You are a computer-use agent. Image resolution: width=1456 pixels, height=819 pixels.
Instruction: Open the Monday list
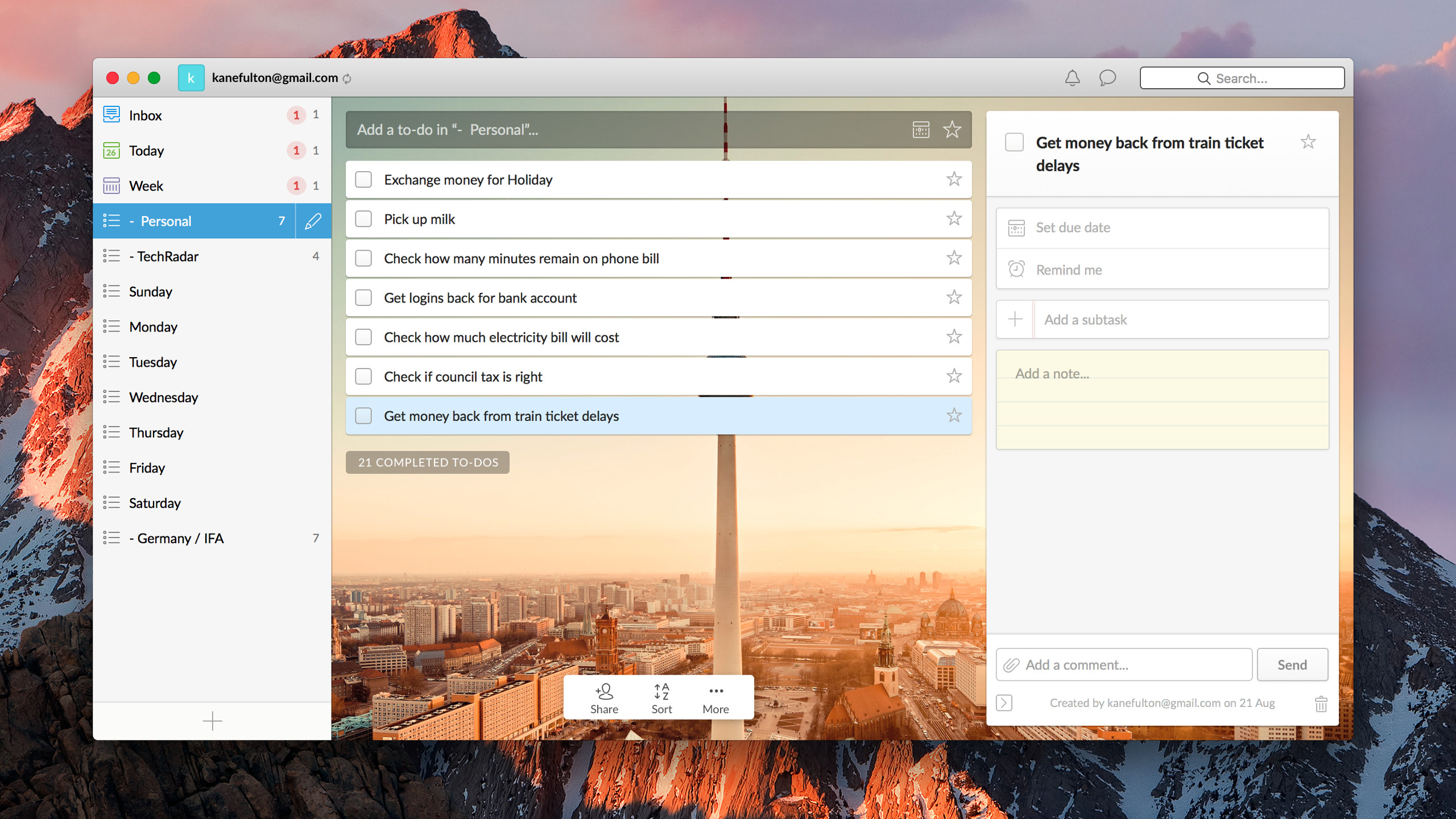click(212, 326)
